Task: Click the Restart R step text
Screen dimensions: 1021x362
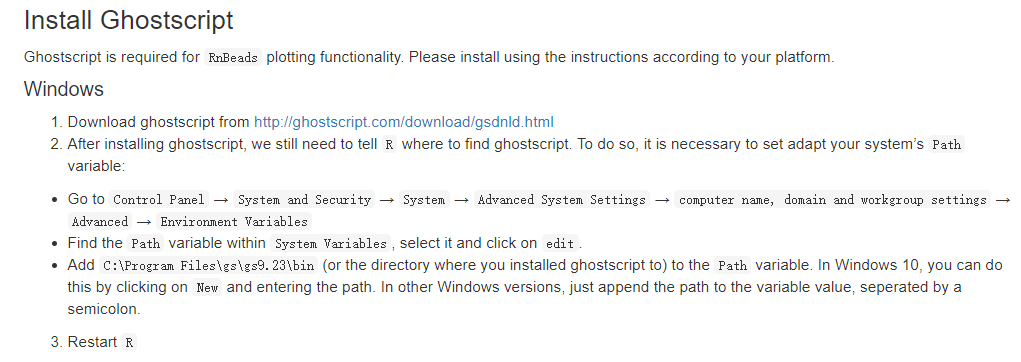Action: click(102, 342)
